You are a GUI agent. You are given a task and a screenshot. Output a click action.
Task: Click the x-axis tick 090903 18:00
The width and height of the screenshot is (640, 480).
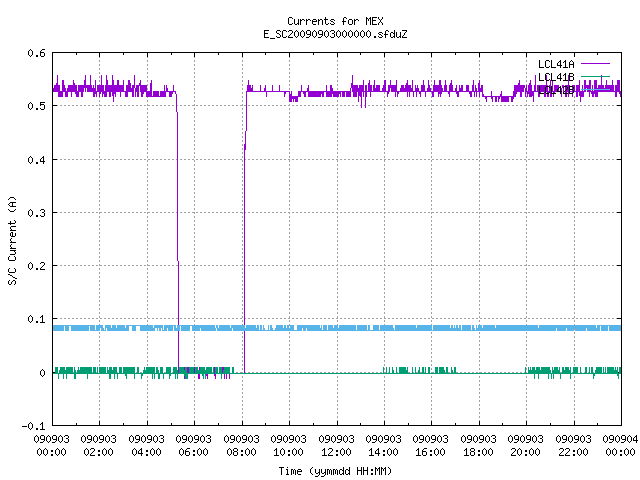click(x=478, y=446)
